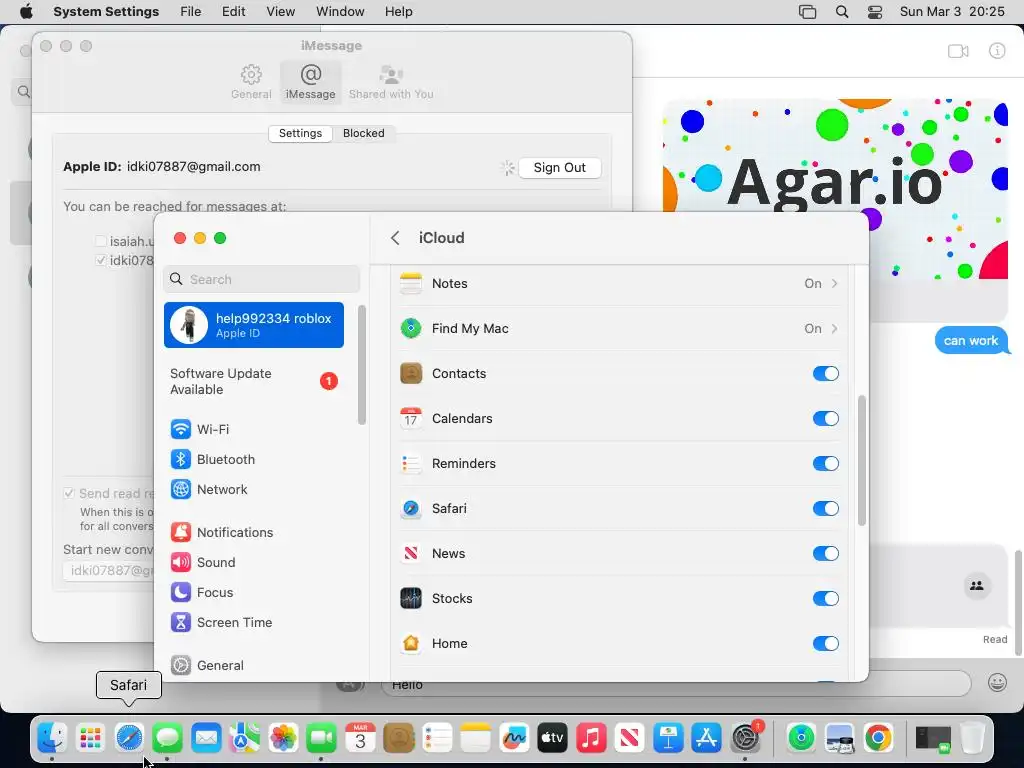Screen dimensions: 1024x768
Task: Open emoji picker in Messages input
Action: (997, 682)
